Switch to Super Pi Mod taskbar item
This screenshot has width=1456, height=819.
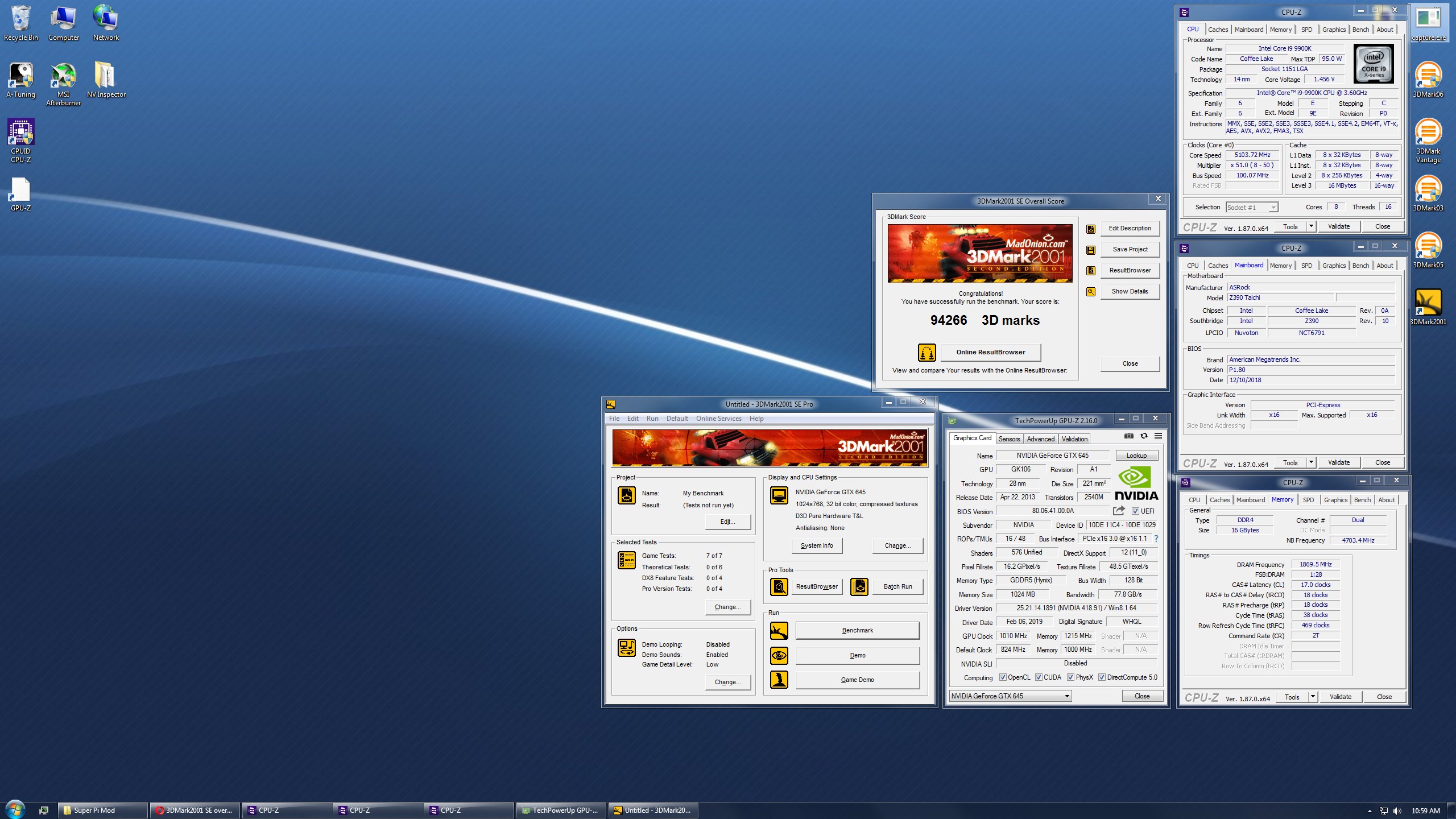tap(103, 810)
